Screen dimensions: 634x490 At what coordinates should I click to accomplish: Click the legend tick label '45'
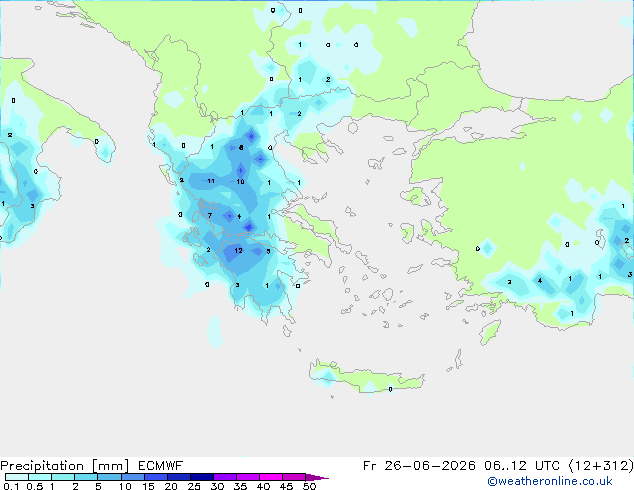(286, 486)
